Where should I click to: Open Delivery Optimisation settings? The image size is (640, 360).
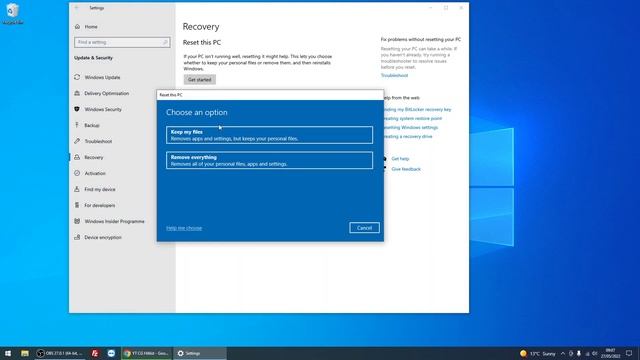106,93
